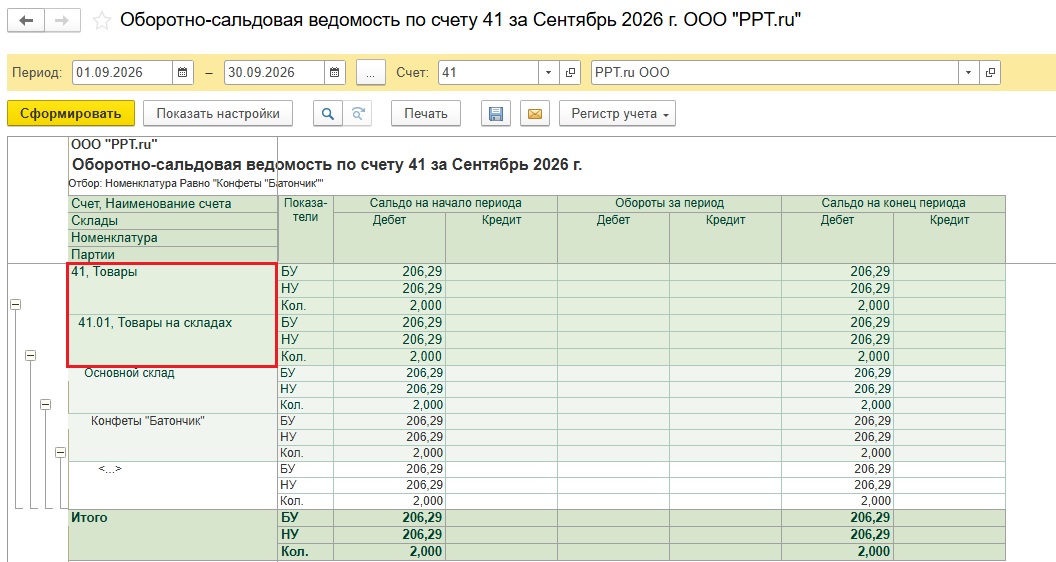Open the Регистр учета dropdown menu
The width and height of the screenshot is (1056, 562).
[617, 114]
